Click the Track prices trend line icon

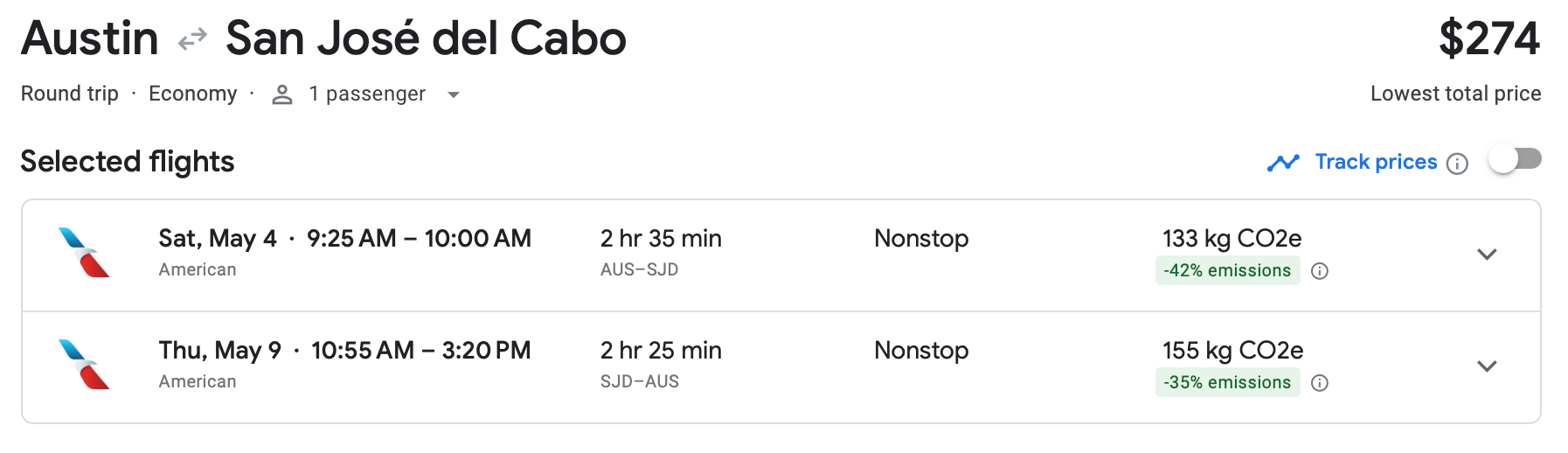click(1283, 163)
